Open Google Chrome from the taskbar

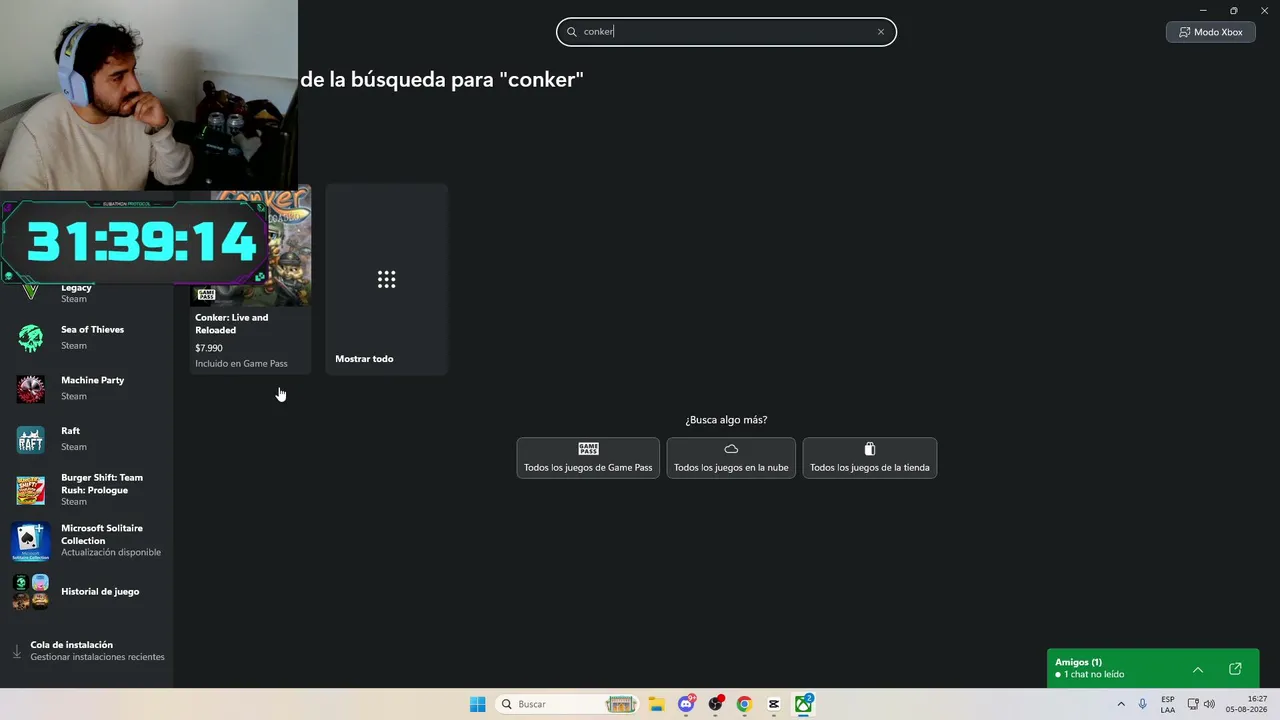point(744,704)
